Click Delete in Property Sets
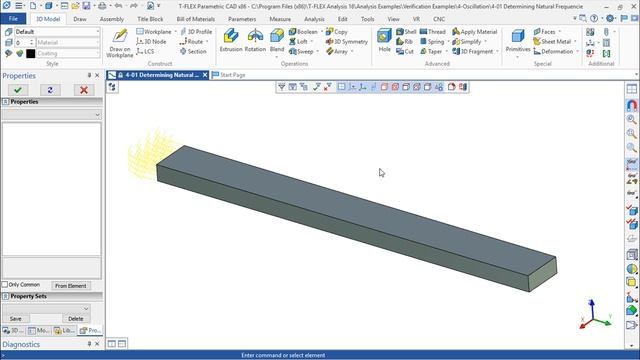 76,318
